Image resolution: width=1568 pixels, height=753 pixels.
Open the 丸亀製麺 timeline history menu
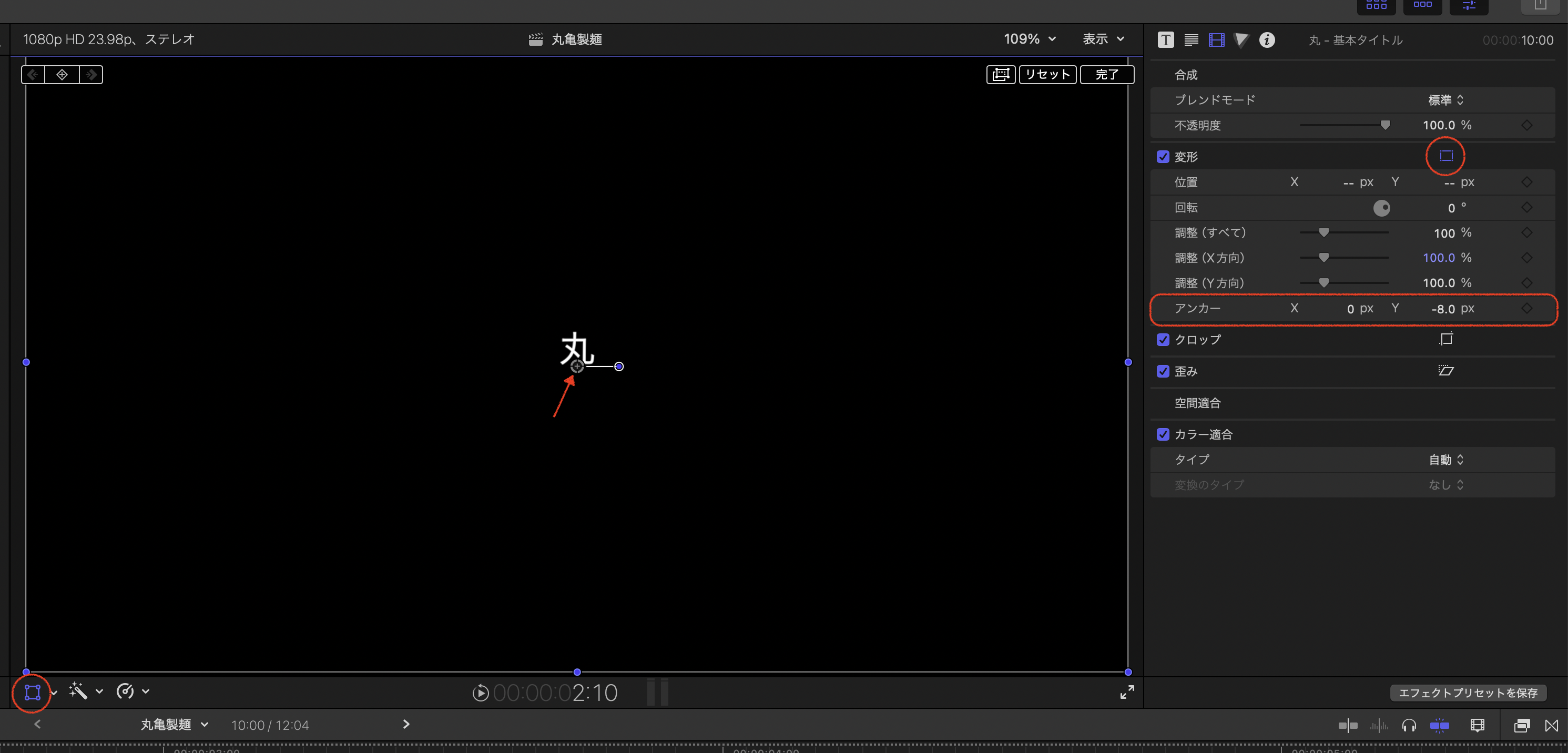174,725
